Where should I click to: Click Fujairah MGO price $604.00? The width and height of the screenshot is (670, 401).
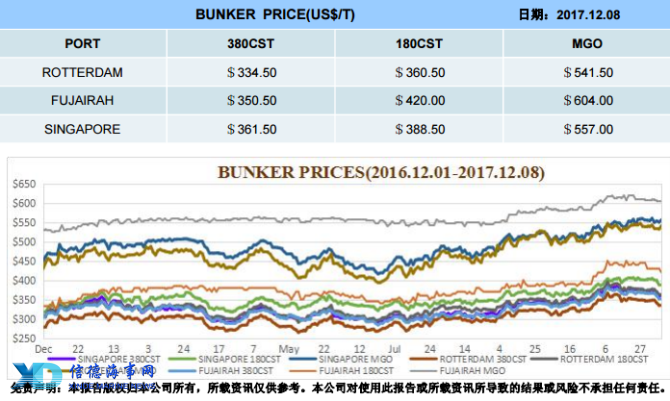coord(588,100)
